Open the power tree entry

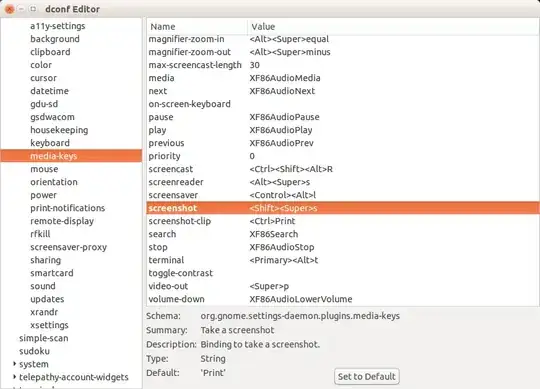(43, 195)
